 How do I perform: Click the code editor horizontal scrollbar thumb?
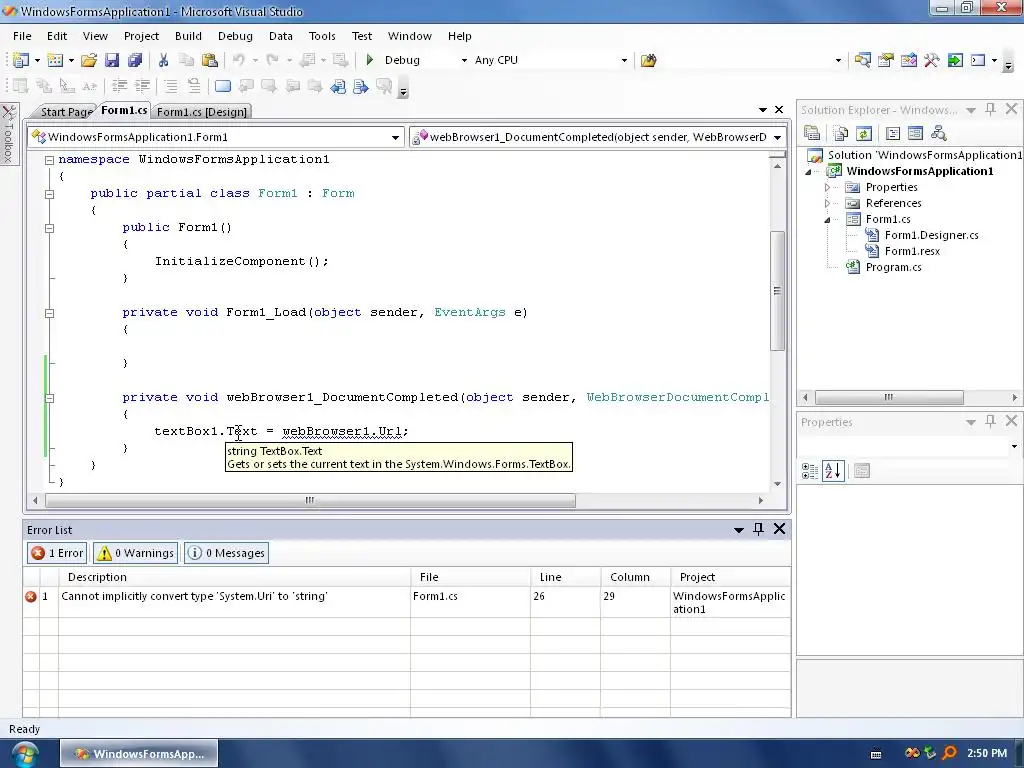click(310, 500)
